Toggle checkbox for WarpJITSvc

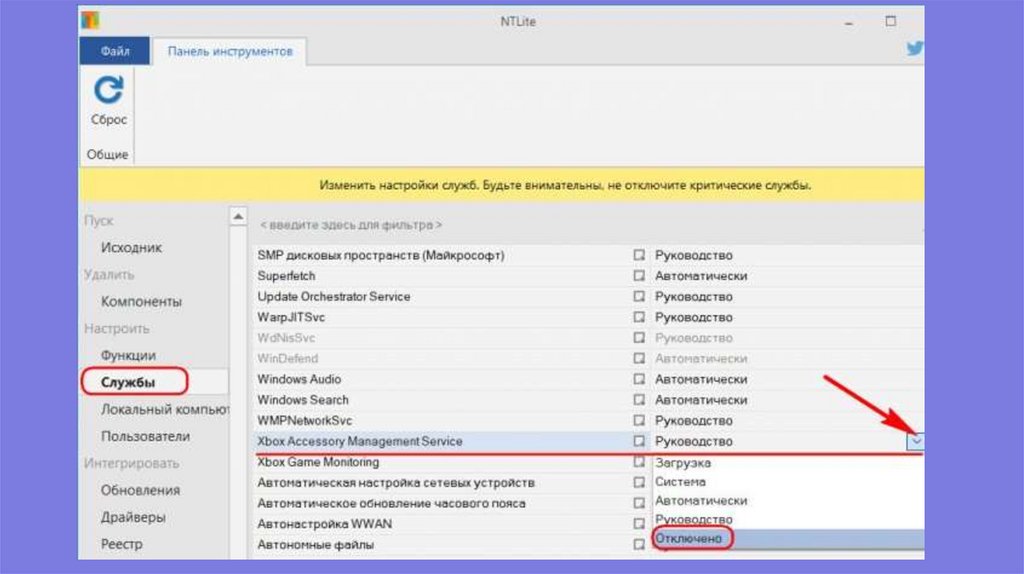click(639, 317)
